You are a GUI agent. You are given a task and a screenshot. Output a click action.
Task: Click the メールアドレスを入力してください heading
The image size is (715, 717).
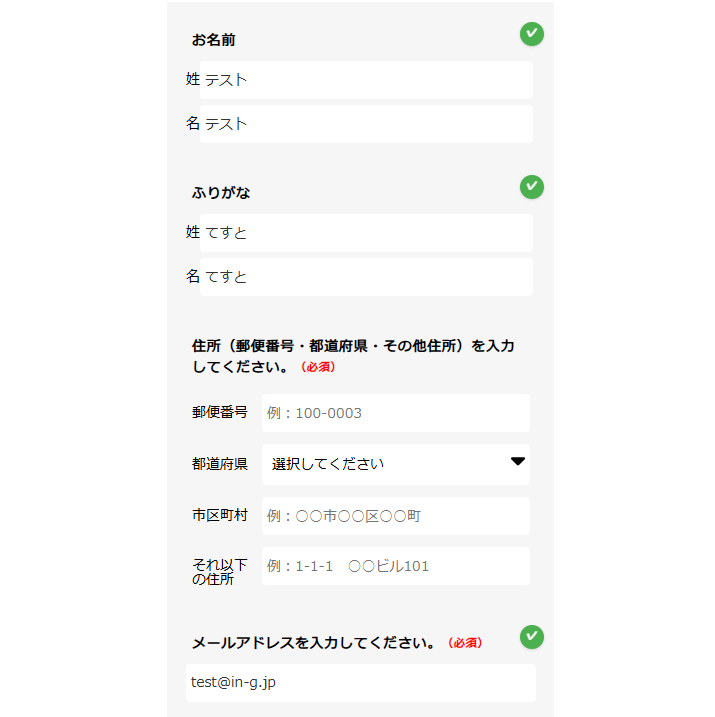pyautogui.click(x=315, y=643)
